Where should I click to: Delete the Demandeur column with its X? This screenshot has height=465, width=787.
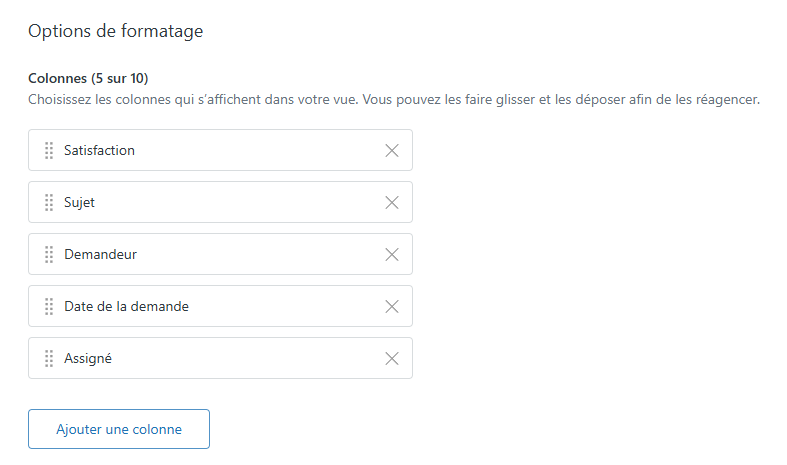tap(392, 254)
